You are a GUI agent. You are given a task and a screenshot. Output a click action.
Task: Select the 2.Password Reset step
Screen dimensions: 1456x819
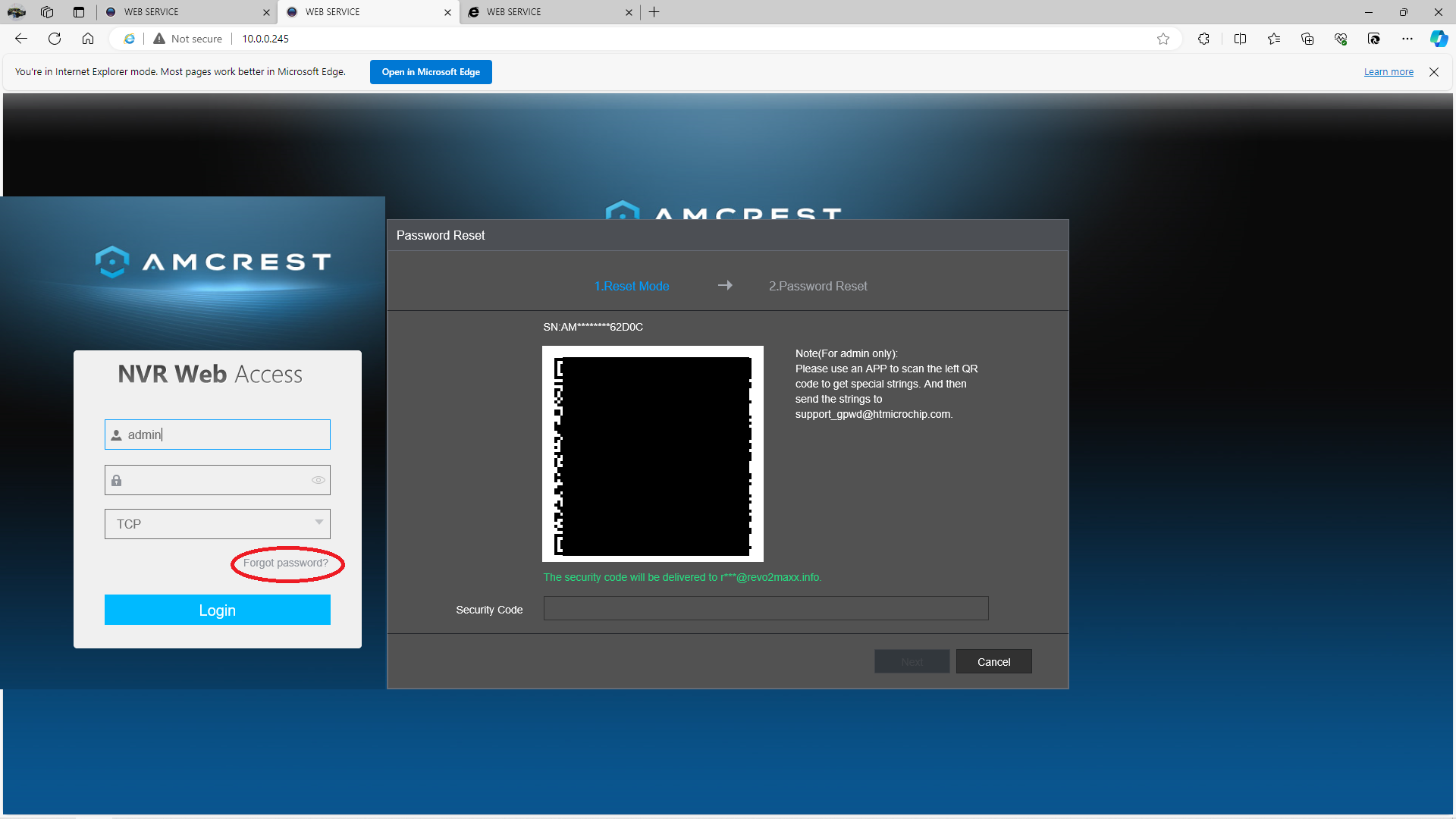[x=817, y=286]
